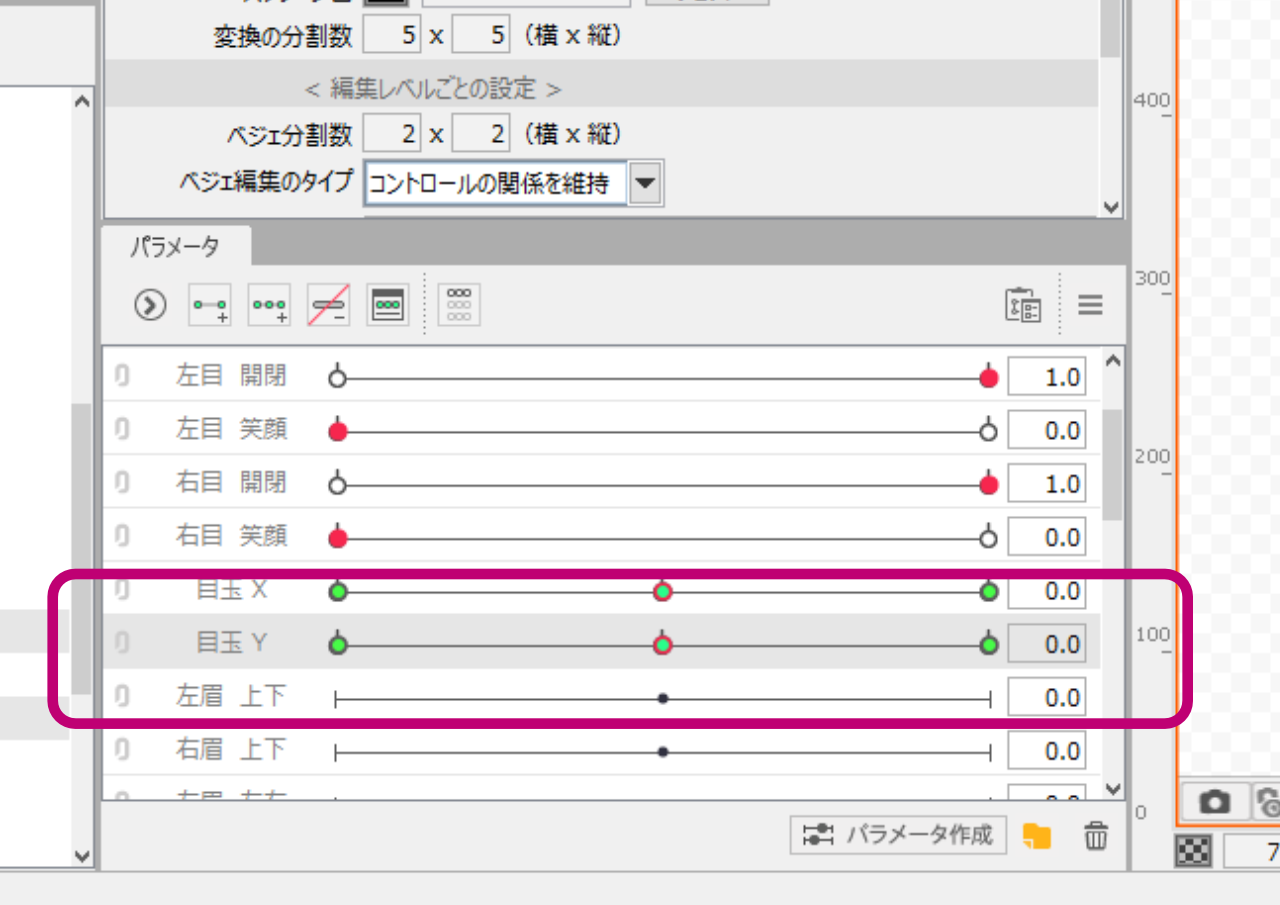Click the center dot of the 右眉 上下 slider
The height and width of the screenshot is (905, 1280).
pos(662,751)
